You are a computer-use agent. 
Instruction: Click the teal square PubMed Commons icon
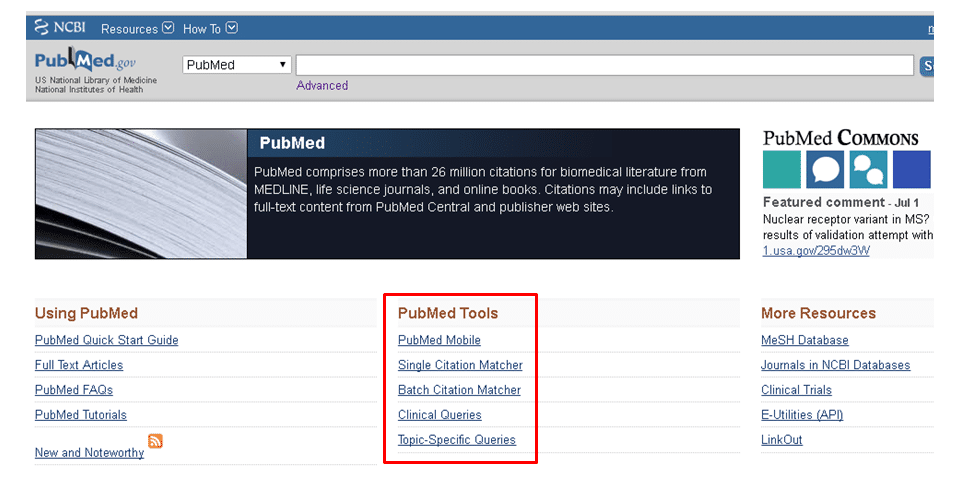(781, 170)
